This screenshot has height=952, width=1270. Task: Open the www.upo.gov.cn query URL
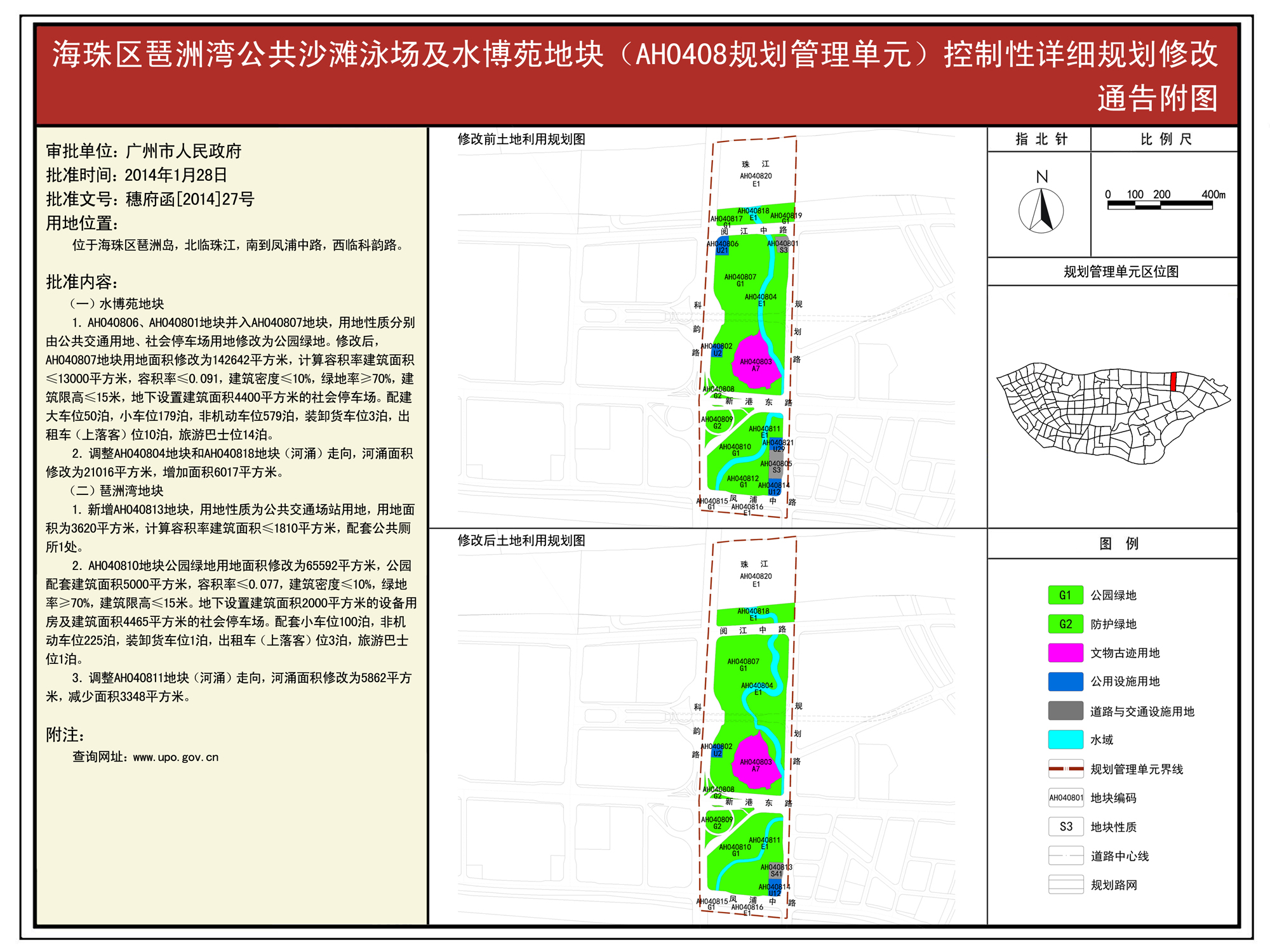(175, 757)
